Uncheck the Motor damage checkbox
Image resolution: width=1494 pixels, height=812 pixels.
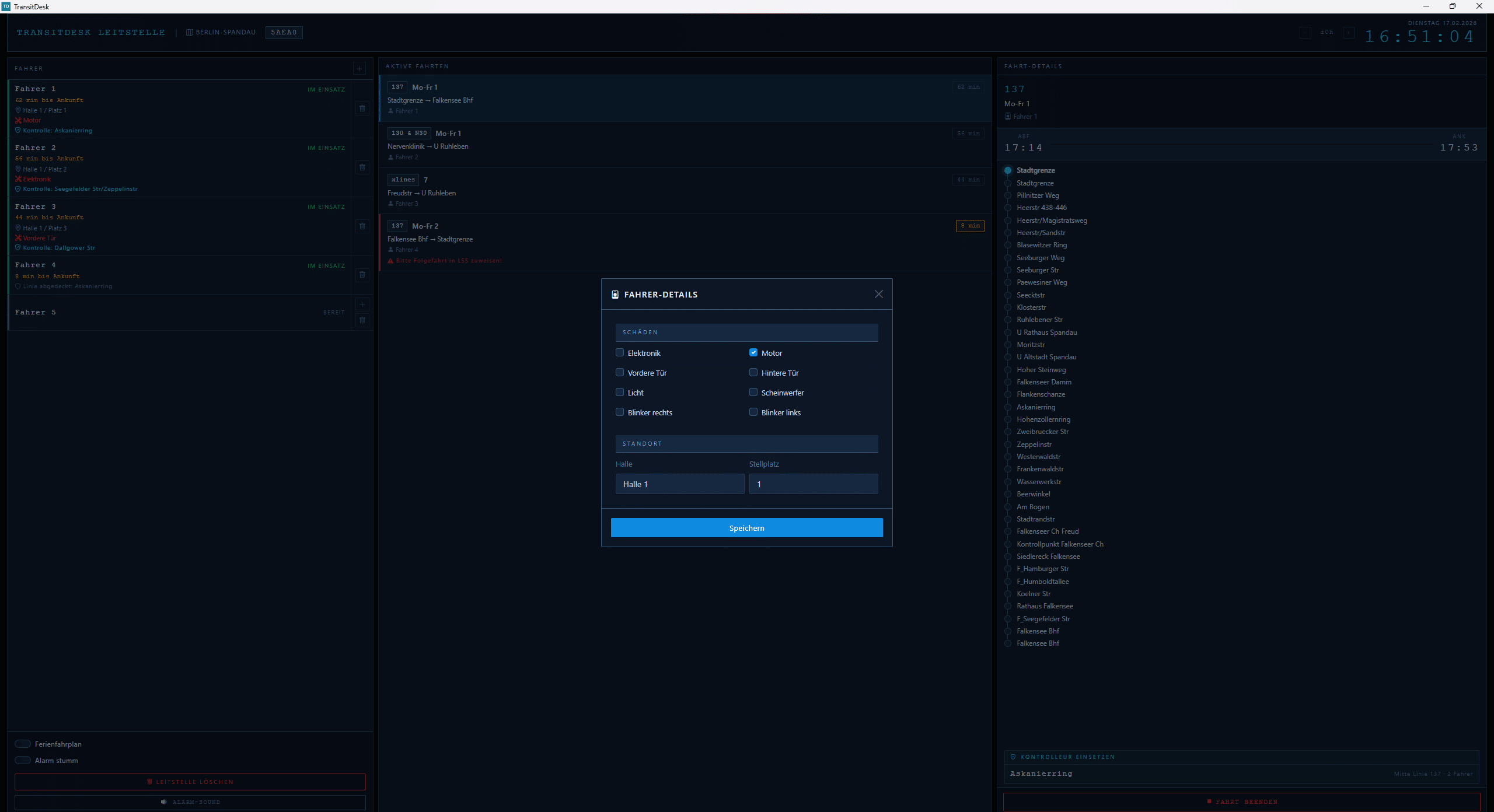[753, 352]
